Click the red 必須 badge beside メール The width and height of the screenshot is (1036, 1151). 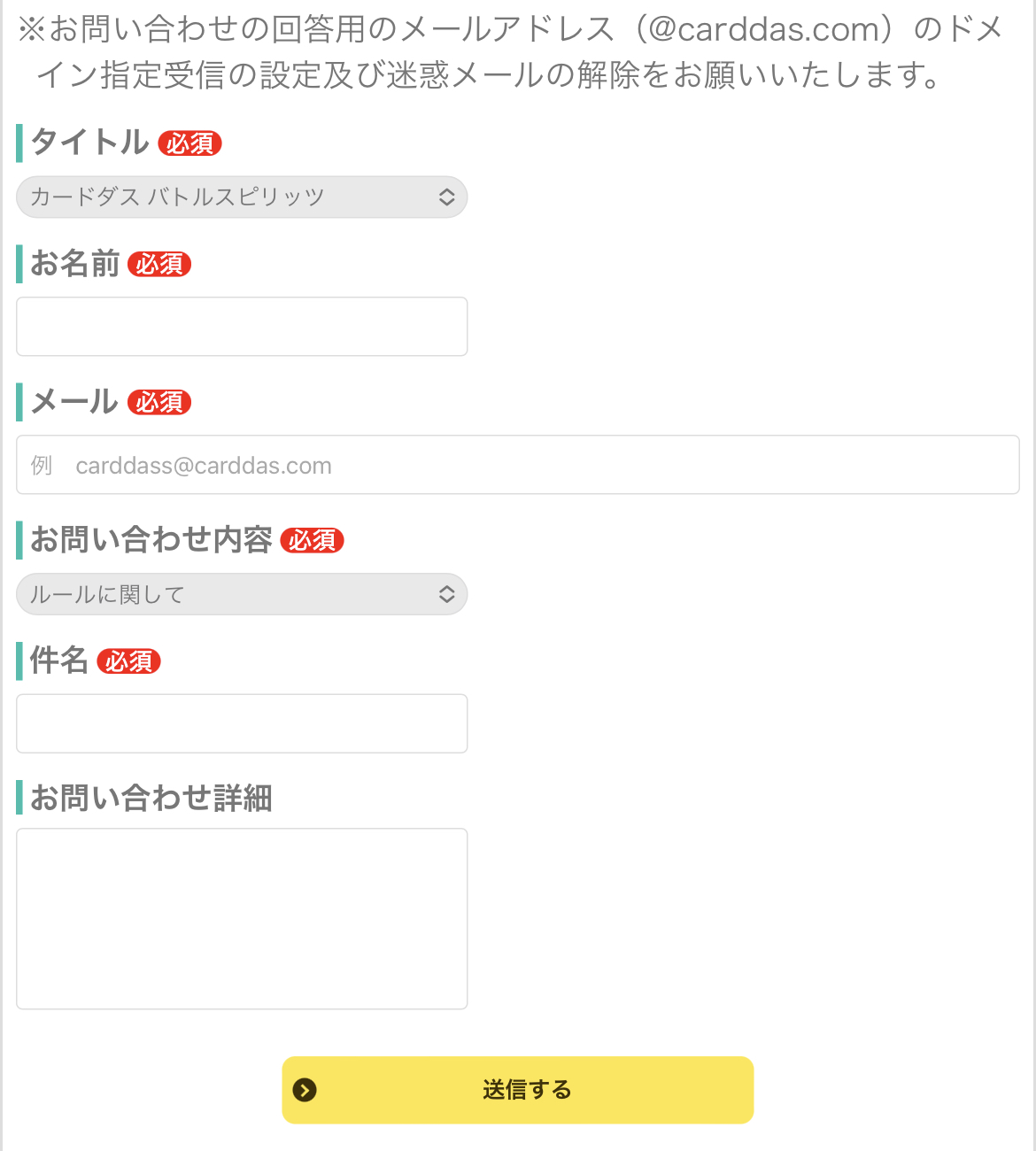pos(159,402)
